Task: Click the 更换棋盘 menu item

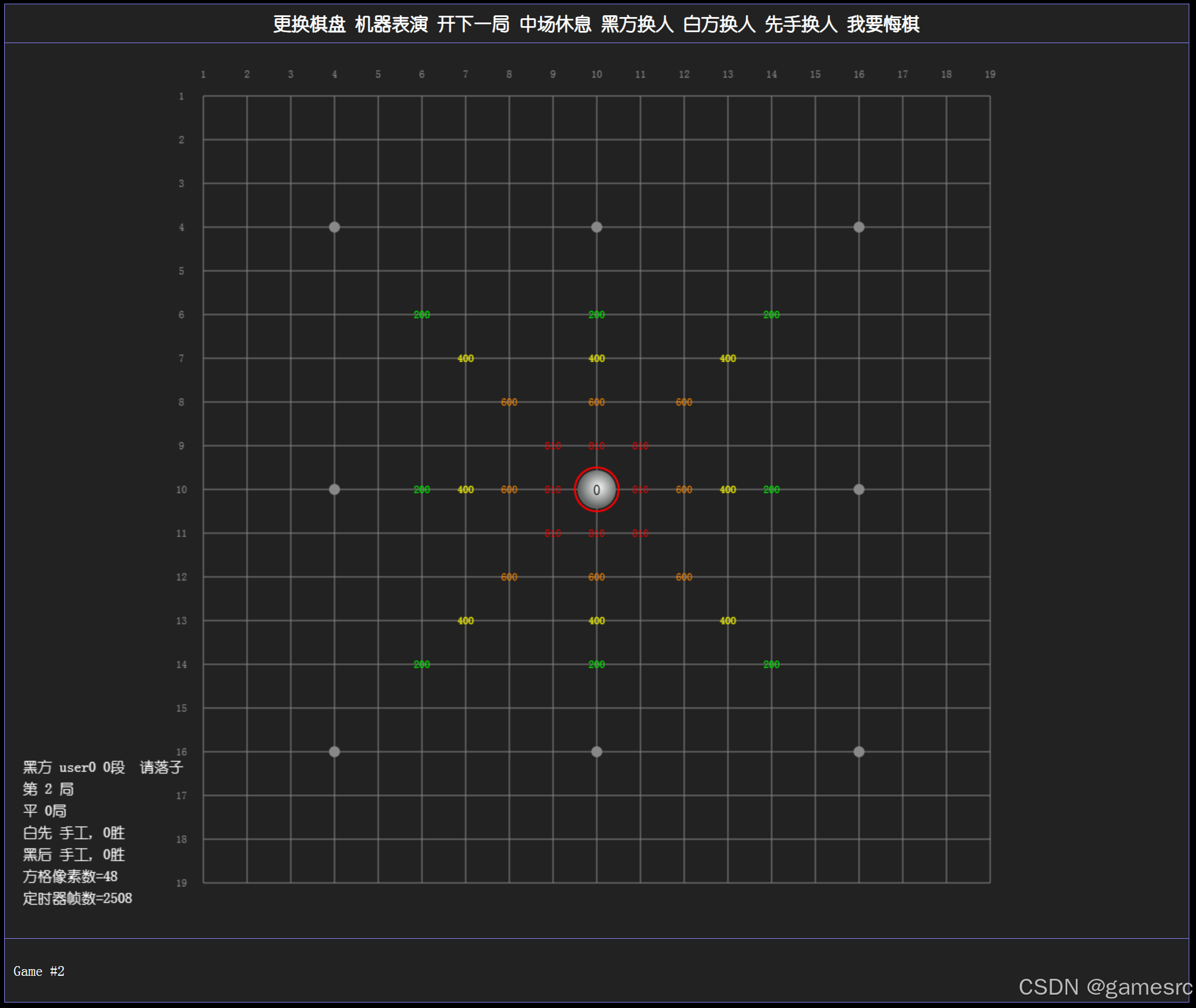Action: (x=309, y=24)
